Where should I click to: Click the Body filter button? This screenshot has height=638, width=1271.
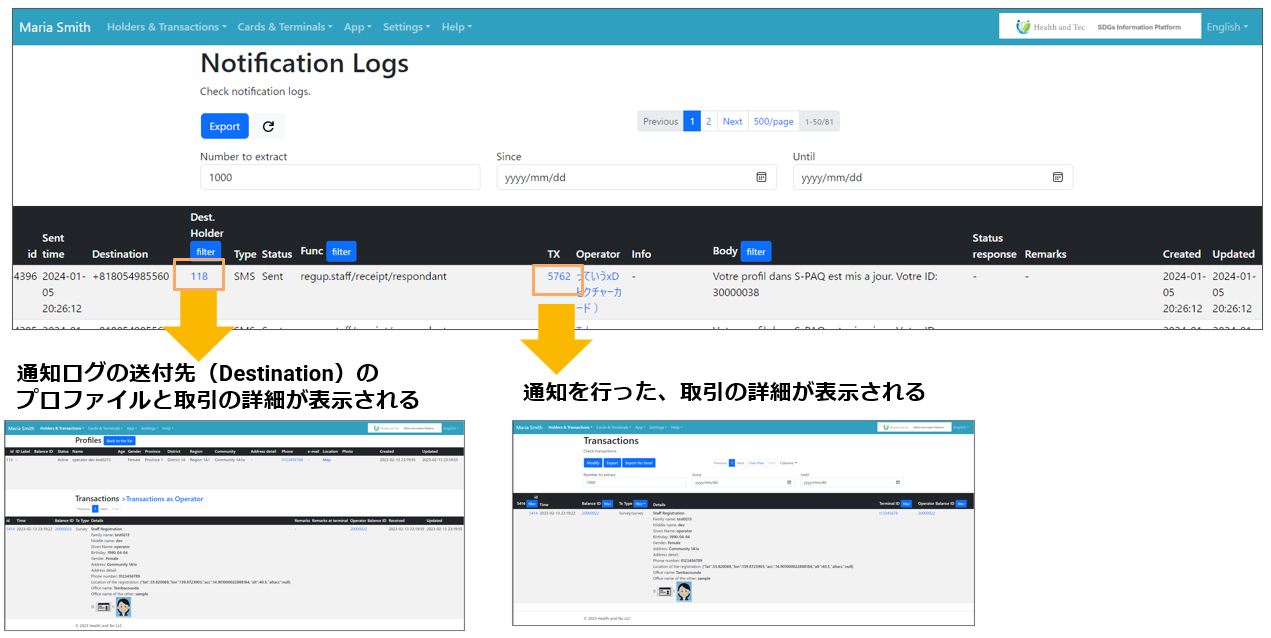756,252
